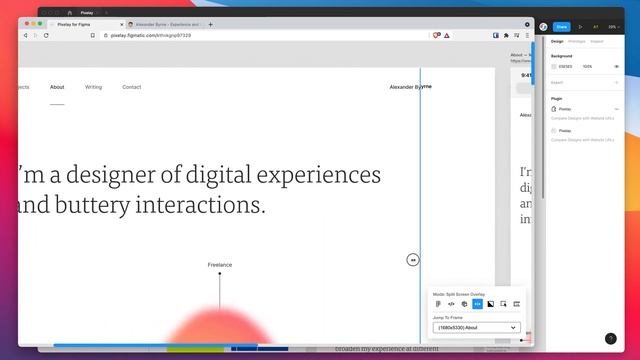Switch to Figma Inspect tab
The width and height of the screenshot is (640, 360).
[596, 41]
